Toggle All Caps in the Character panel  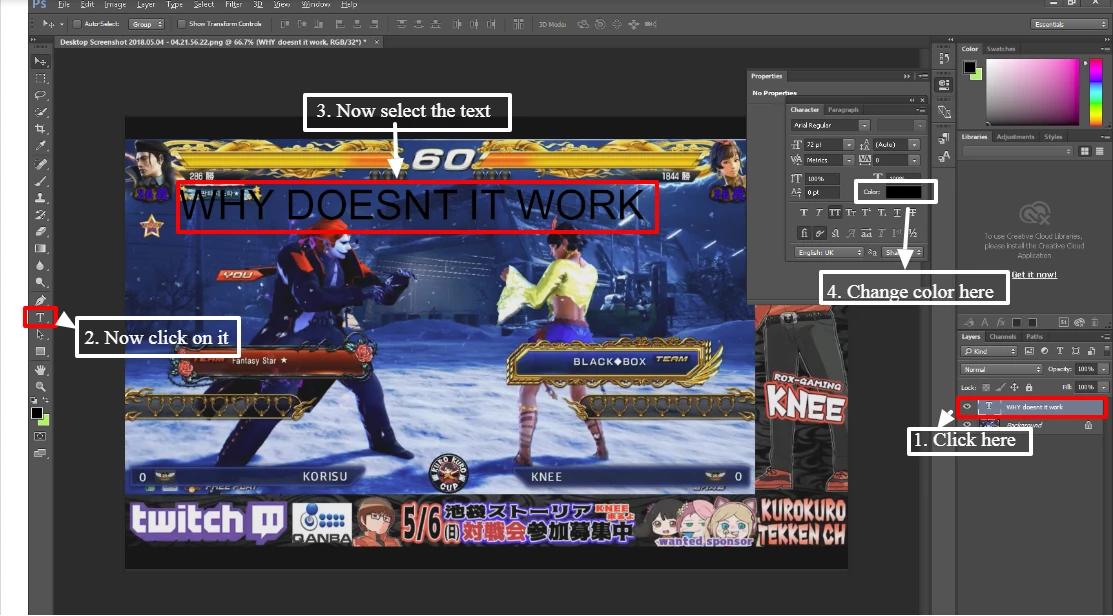click(x=835, y=213)
